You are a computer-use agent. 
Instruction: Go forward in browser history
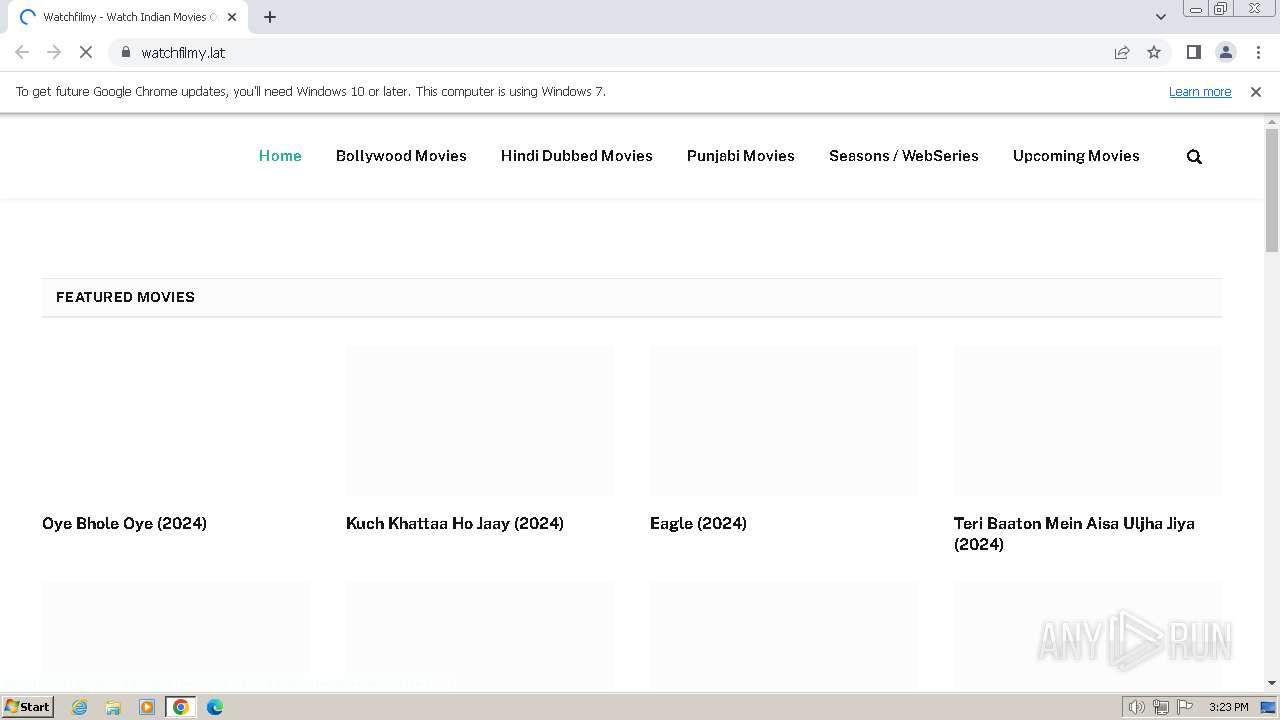[x=54, y=52]
